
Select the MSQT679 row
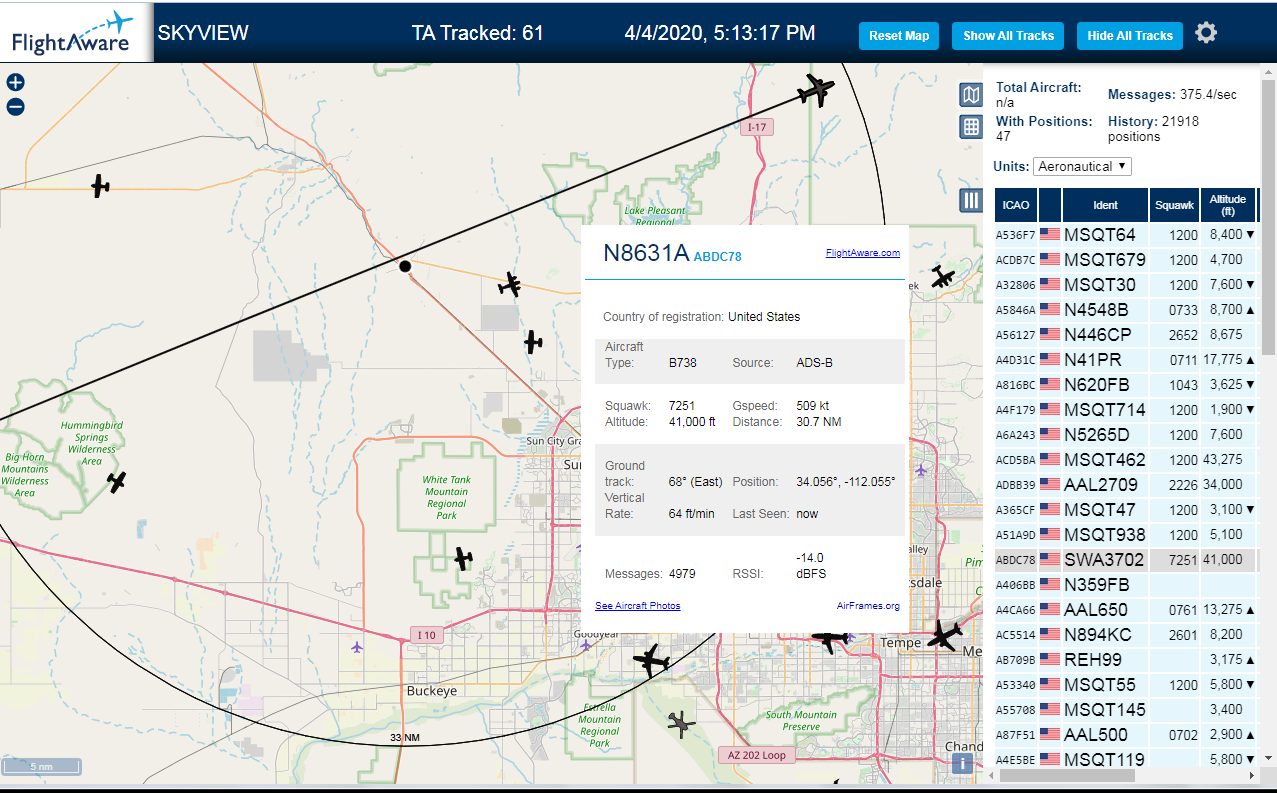[x=1125, y=260]
